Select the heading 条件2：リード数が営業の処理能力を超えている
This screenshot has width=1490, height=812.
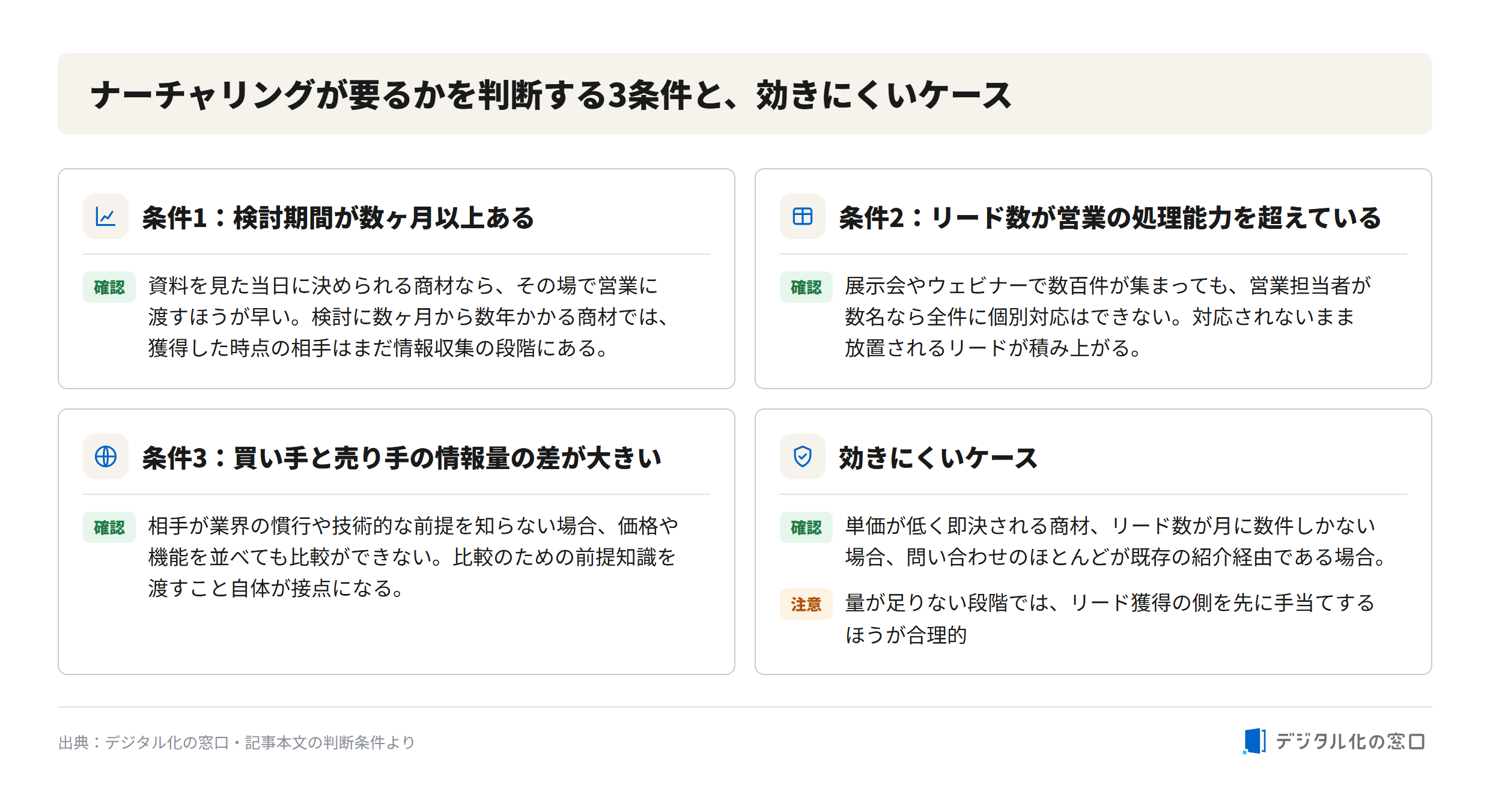(x=1110, y=217)
